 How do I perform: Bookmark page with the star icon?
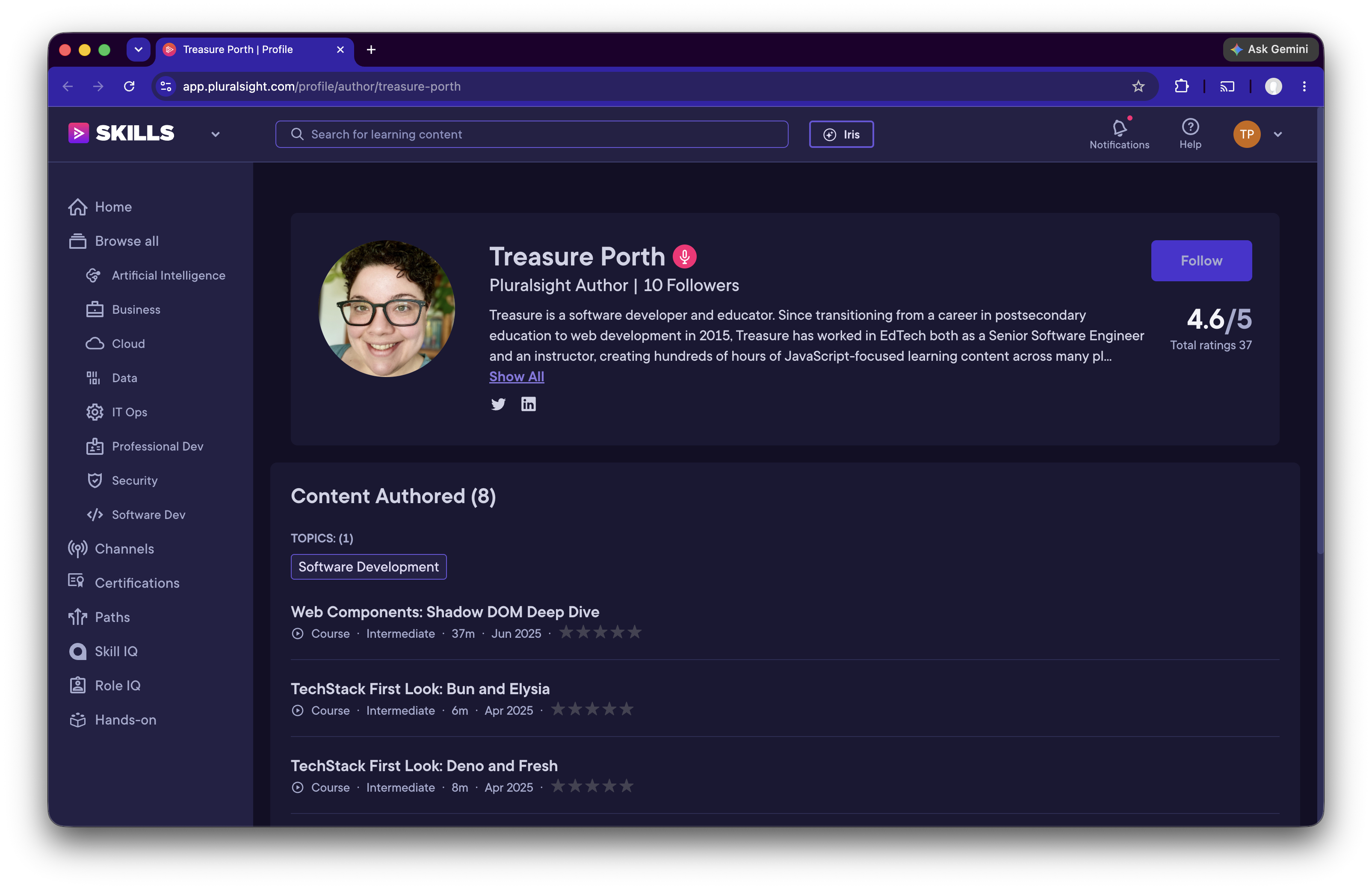pyautogui.click(x=1138, y=86)
